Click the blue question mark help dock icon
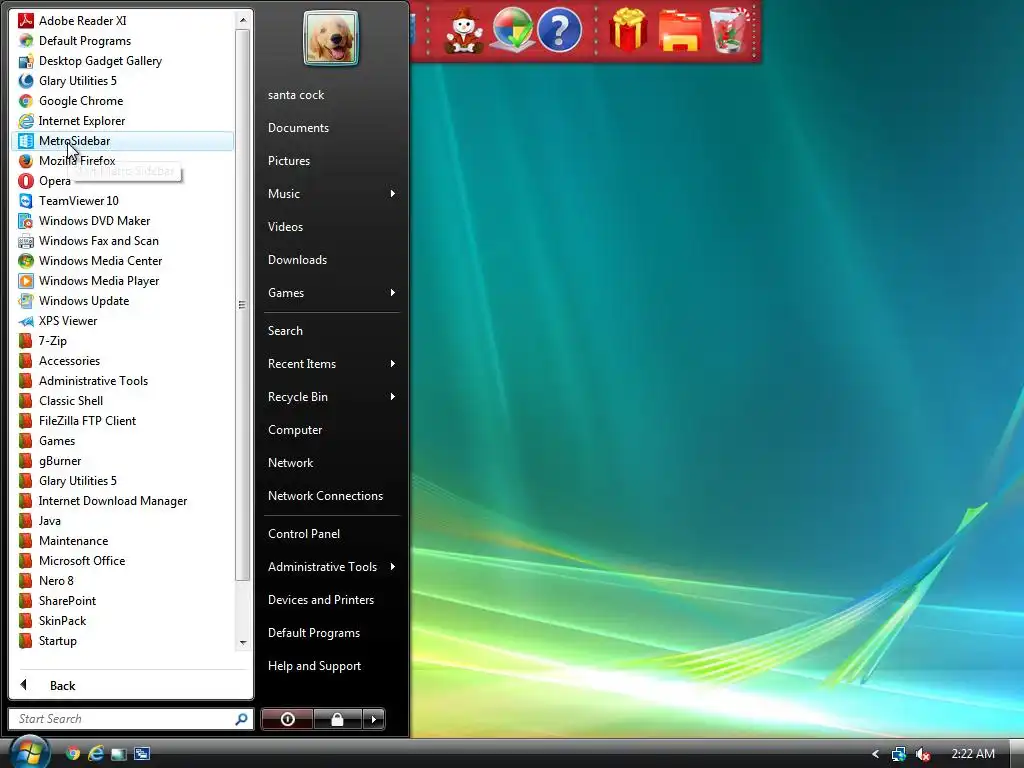 coord(560,30)
